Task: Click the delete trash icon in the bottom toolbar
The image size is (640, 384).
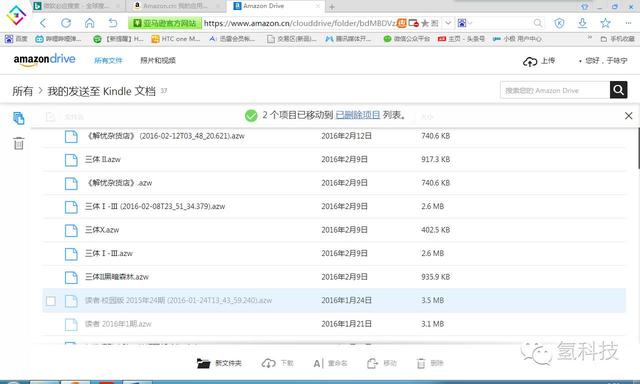Action: [x=421, y=363]
